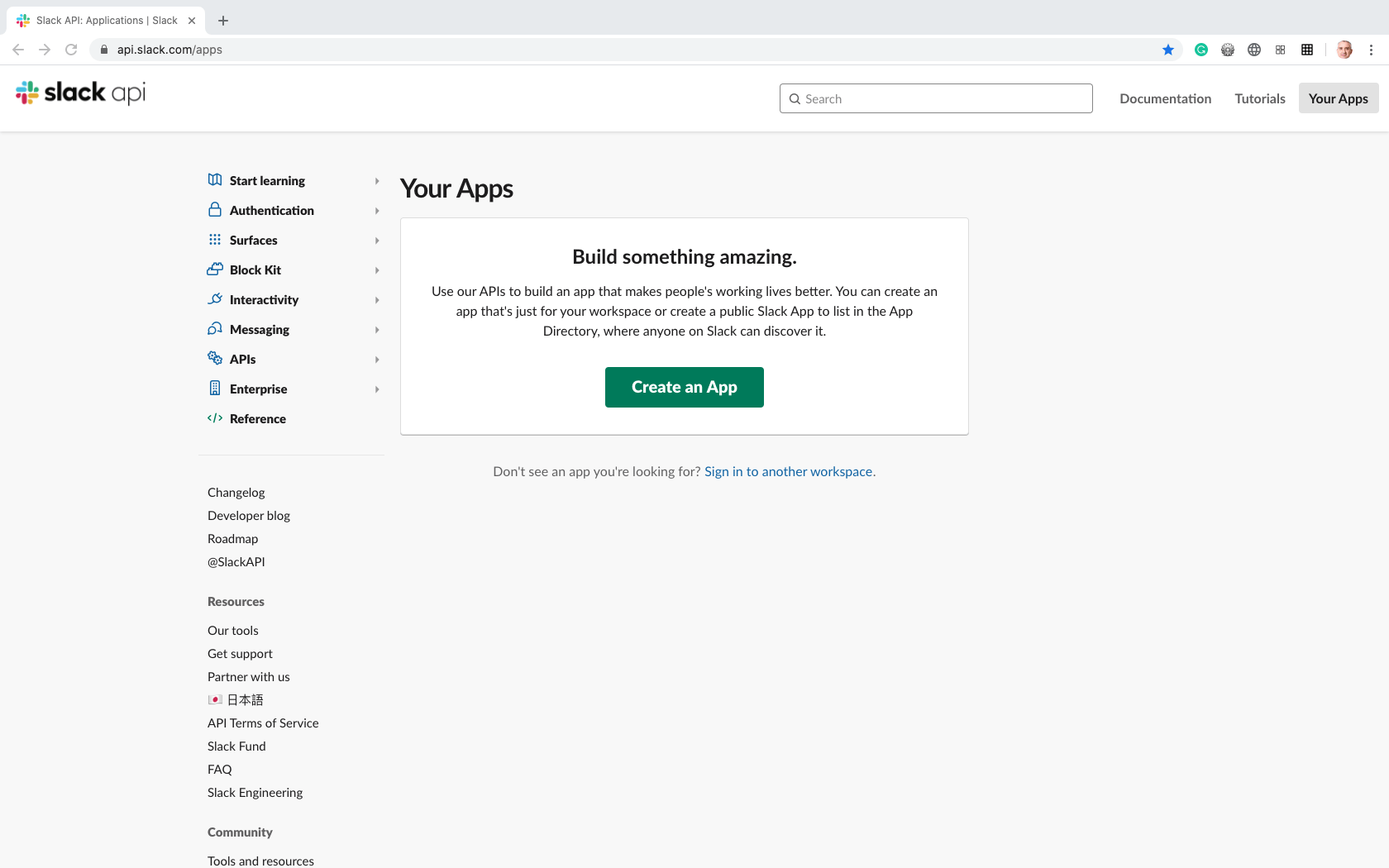The height and width of the screenshot is (868, 1389).
Task: Expand the Start learning section arrow
Action: (x=377, y=181)
